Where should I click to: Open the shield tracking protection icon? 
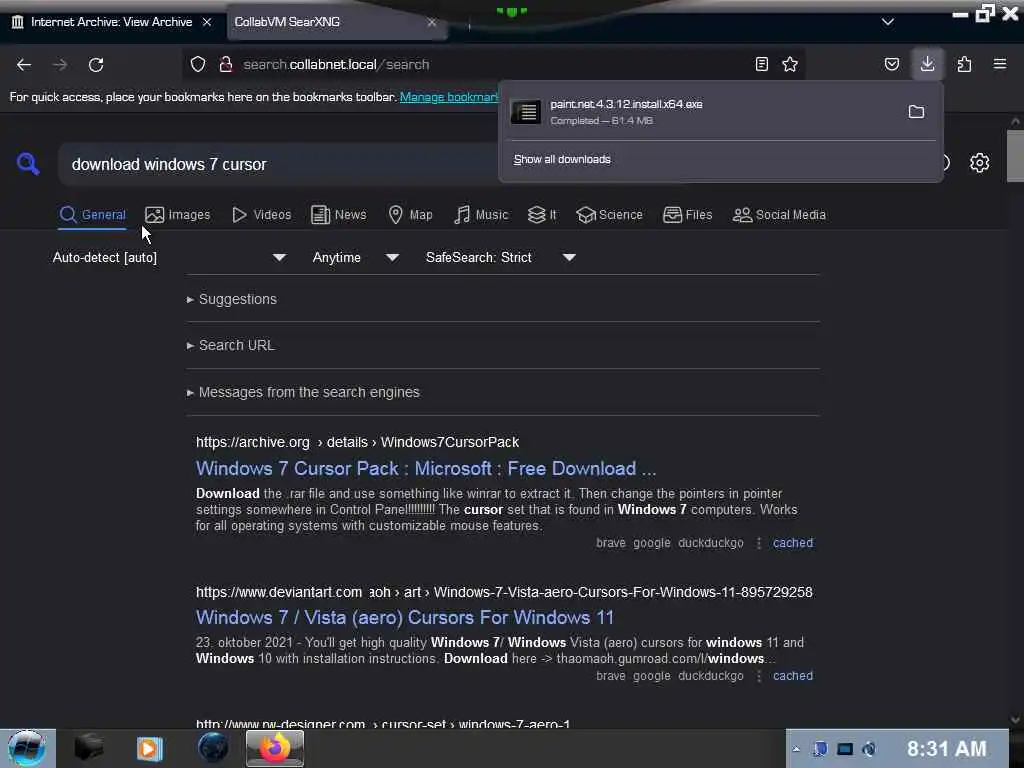click(198, 64)
